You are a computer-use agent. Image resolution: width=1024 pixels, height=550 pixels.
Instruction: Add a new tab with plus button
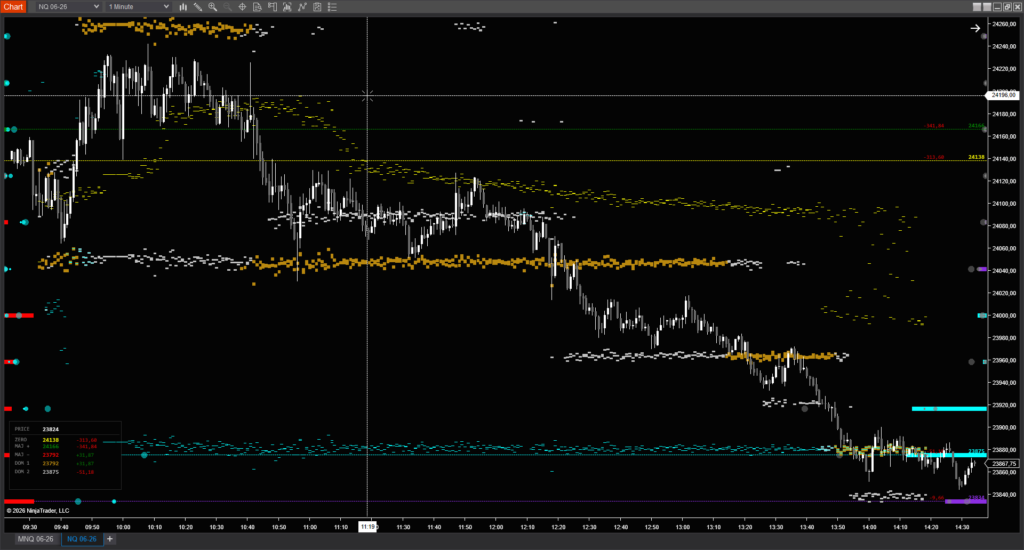tap(110, 539)
